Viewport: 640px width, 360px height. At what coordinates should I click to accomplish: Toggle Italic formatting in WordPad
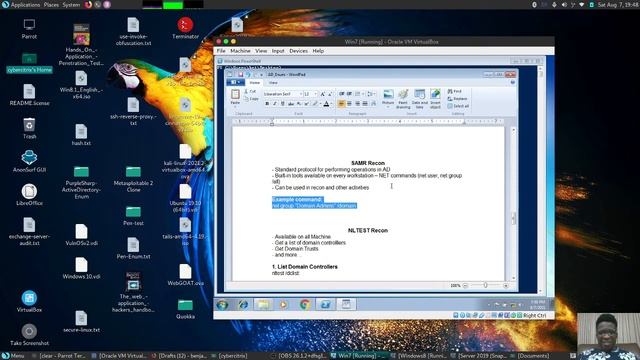point(275,104)
